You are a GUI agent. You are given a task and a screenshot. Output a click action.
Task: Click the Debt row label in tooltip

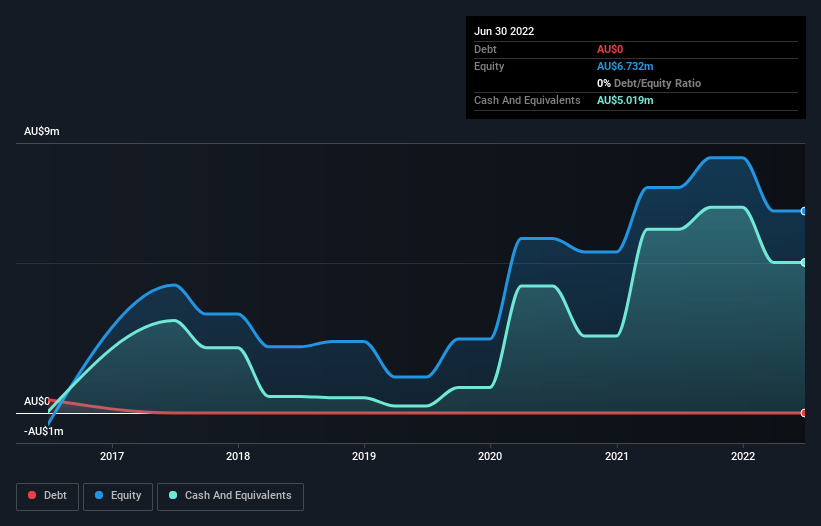coord(485,49)
